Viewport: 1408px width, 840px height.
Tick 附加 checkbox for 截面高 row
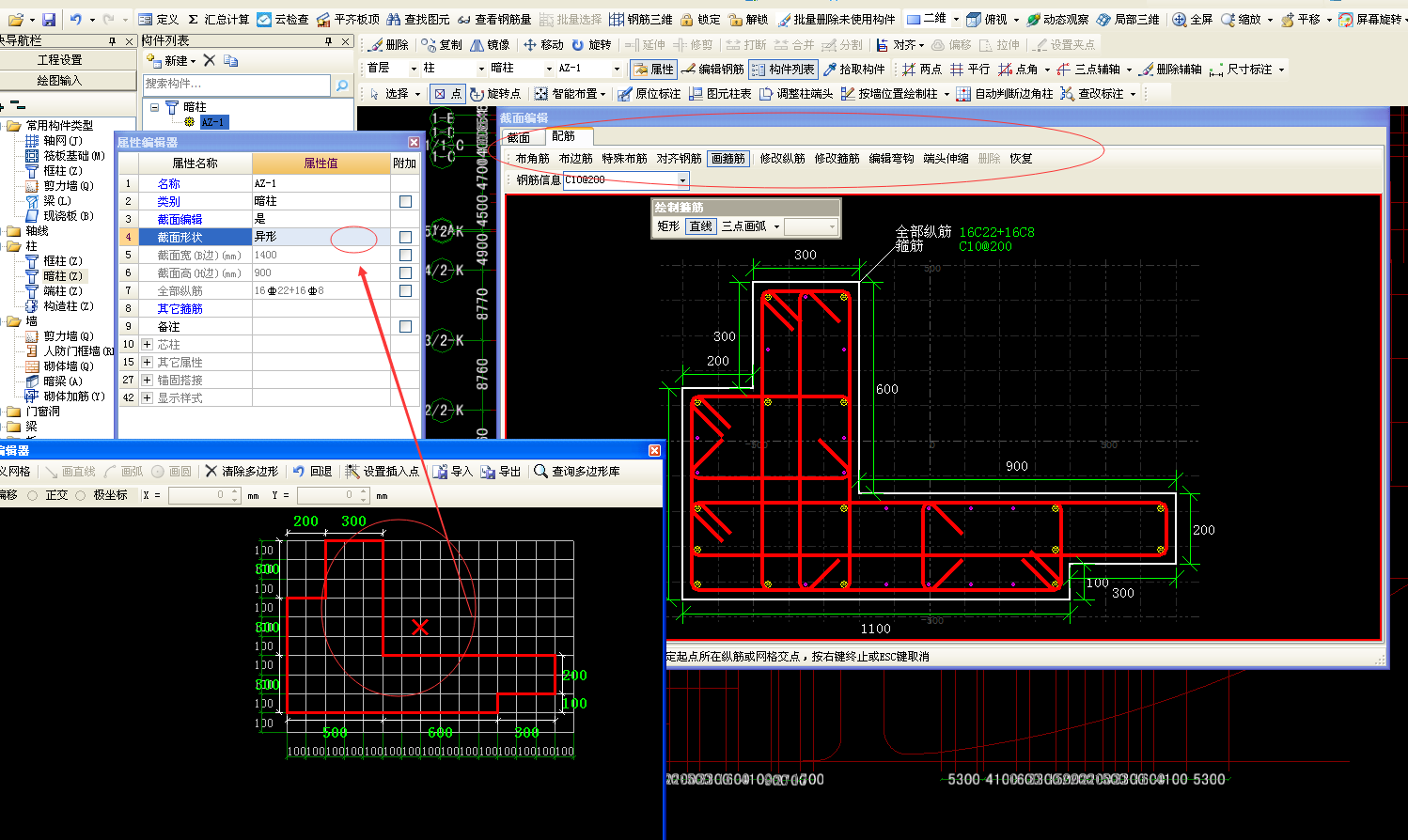pos(405,272)
